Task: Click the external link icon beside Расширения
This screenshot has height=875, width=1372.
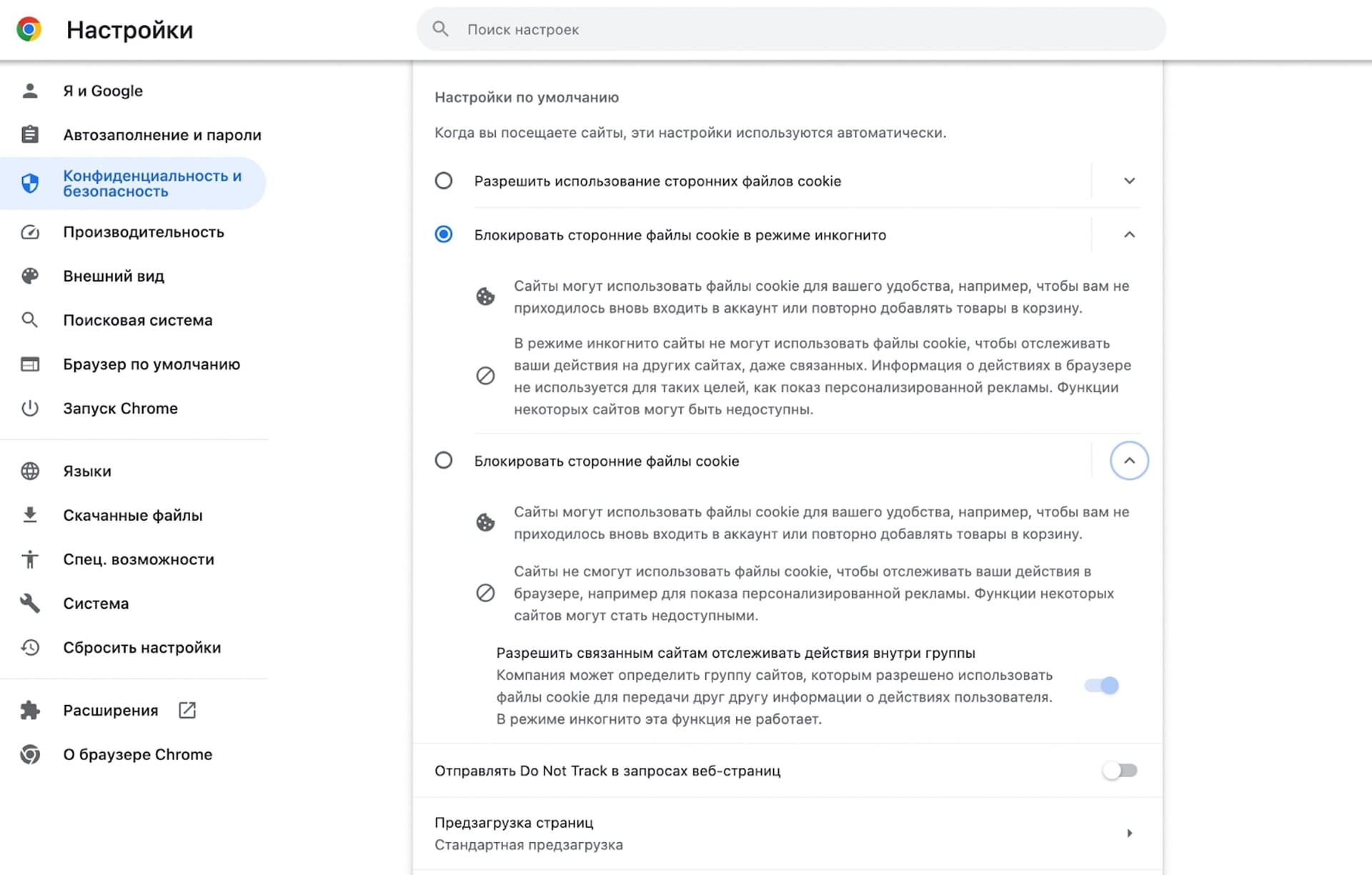Action: (x=187, y=710)
